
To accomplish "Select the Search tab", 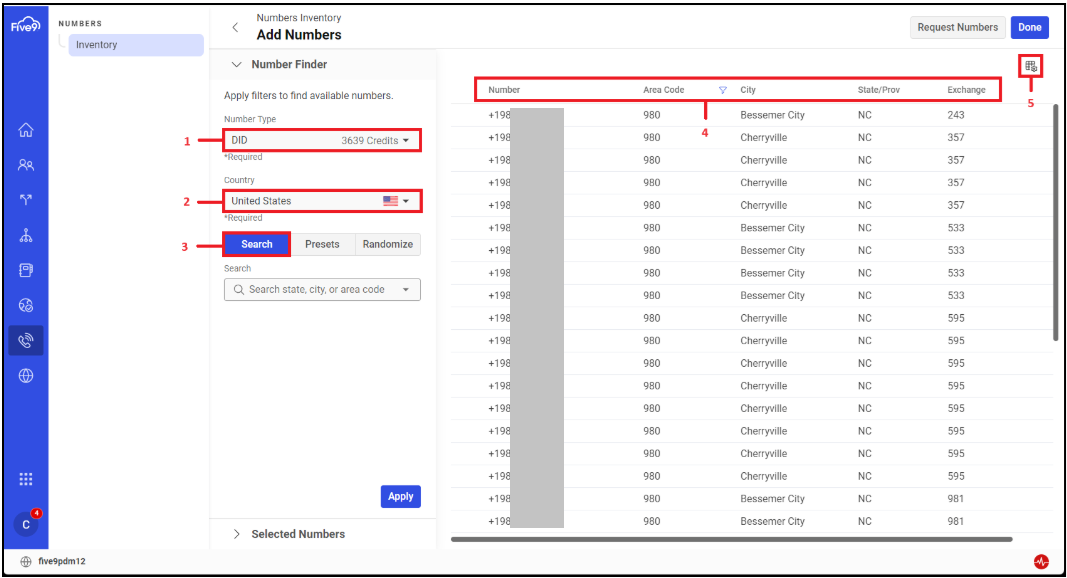I will pos(257,244).
